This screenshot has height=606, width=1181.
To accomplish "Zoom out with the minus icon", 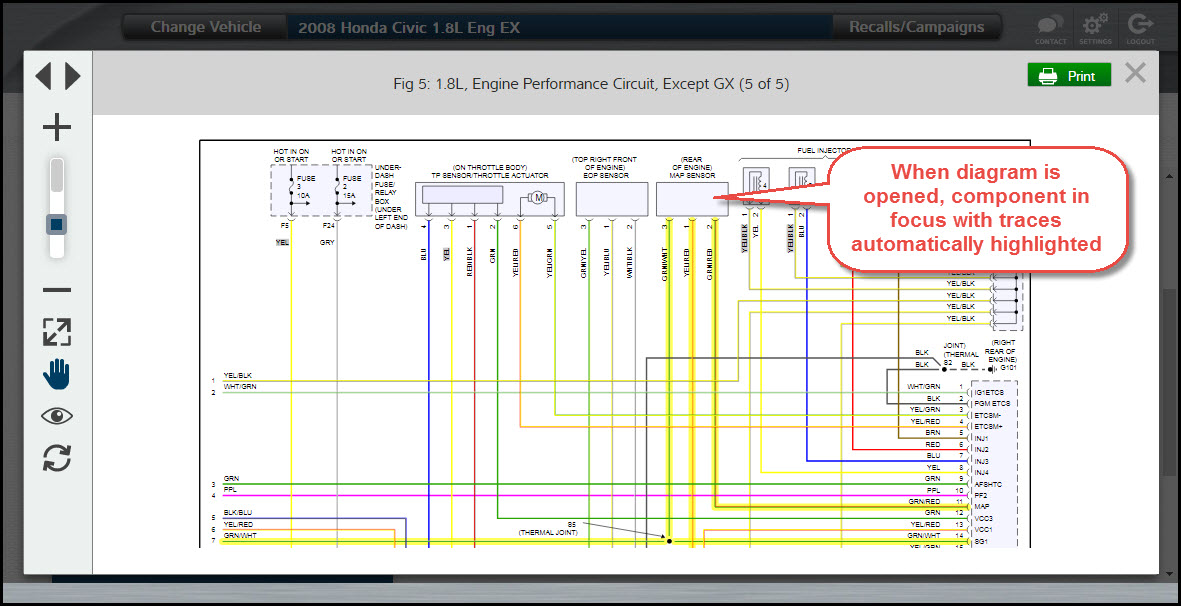I will (57, 290).
